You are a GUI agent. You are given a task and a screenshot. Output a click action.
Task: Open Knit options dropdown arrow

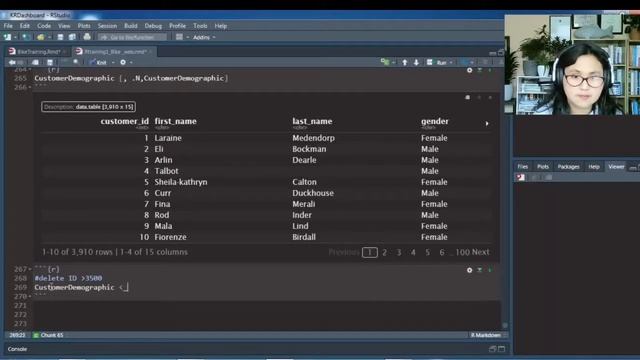(x=113, y=62)
